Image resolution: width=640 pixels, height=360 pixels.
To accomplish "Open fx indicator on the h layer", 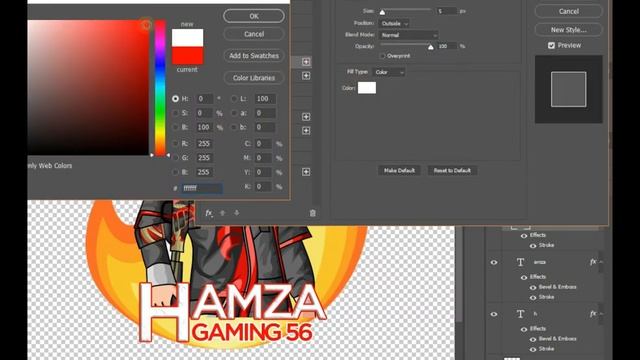I will [593, 313].
